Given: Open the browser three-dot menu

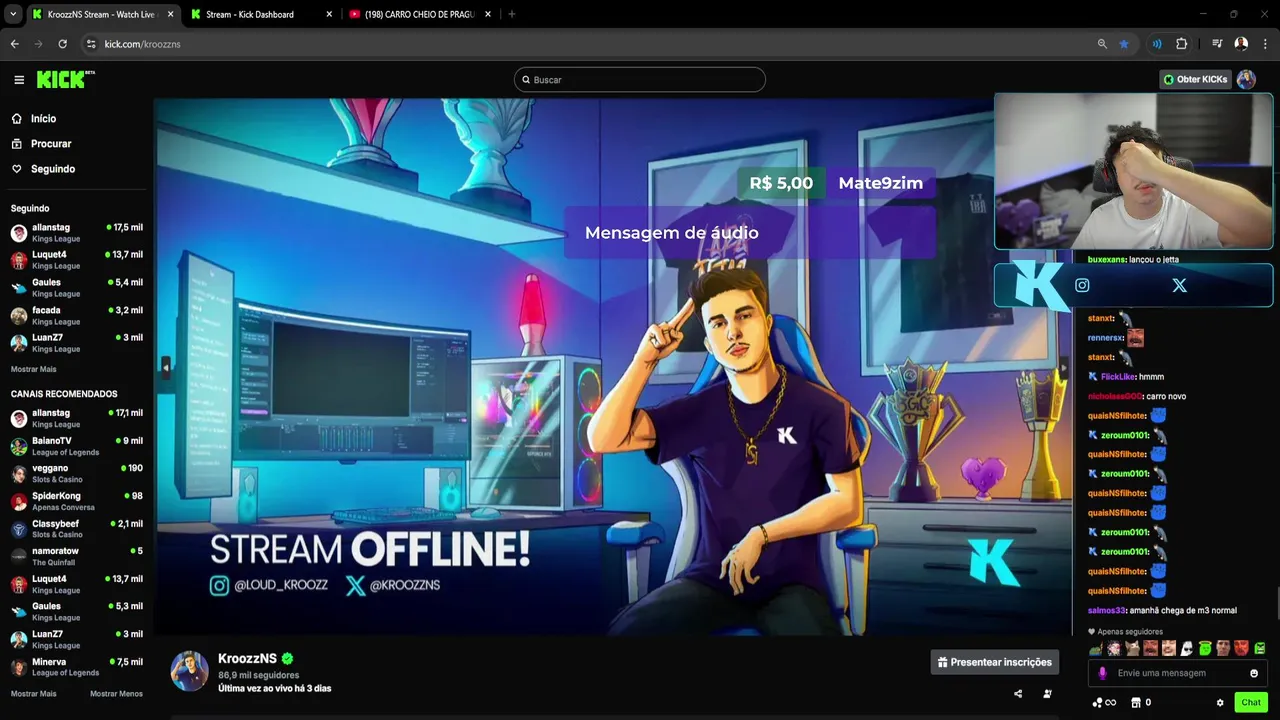Looking at the screenshot, I should coord(1266,44).
